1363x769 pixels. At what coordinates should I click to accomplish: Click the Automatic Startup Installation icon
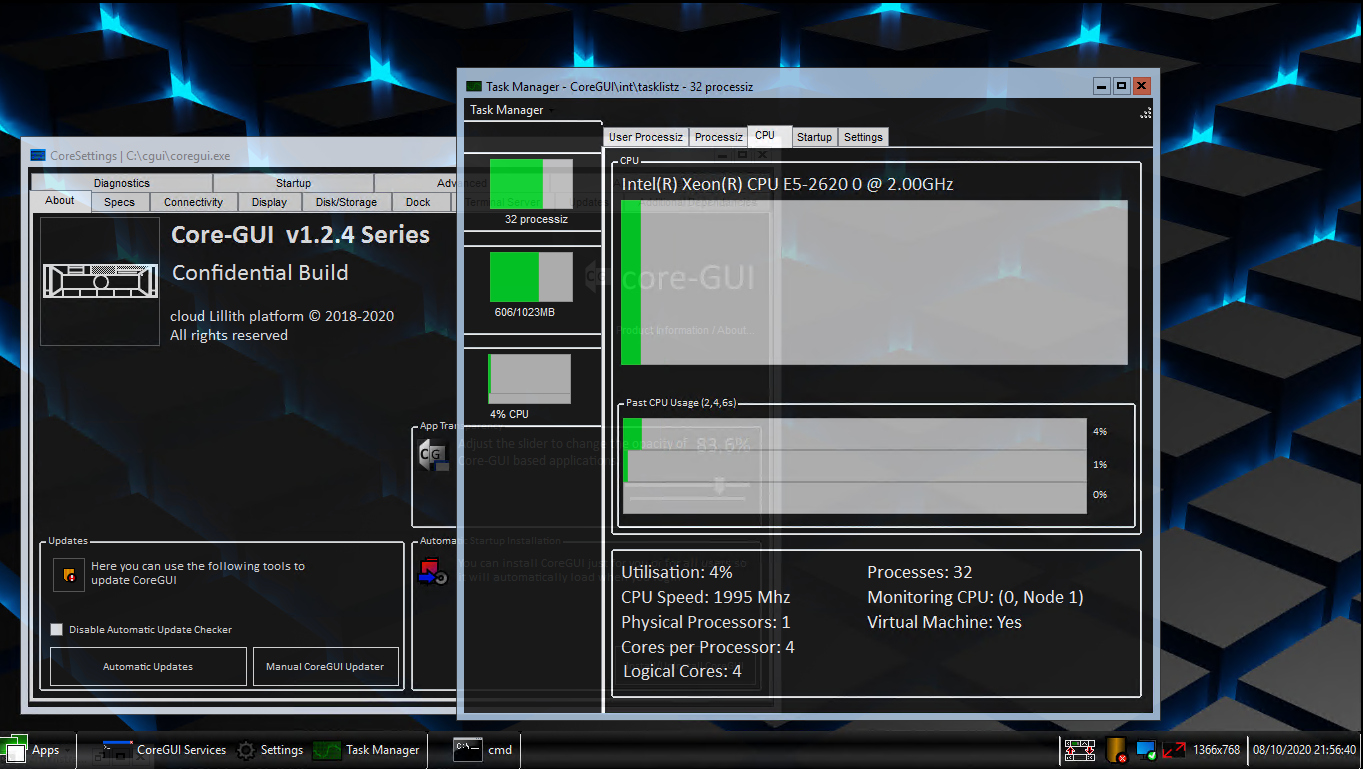pos(433,573)
